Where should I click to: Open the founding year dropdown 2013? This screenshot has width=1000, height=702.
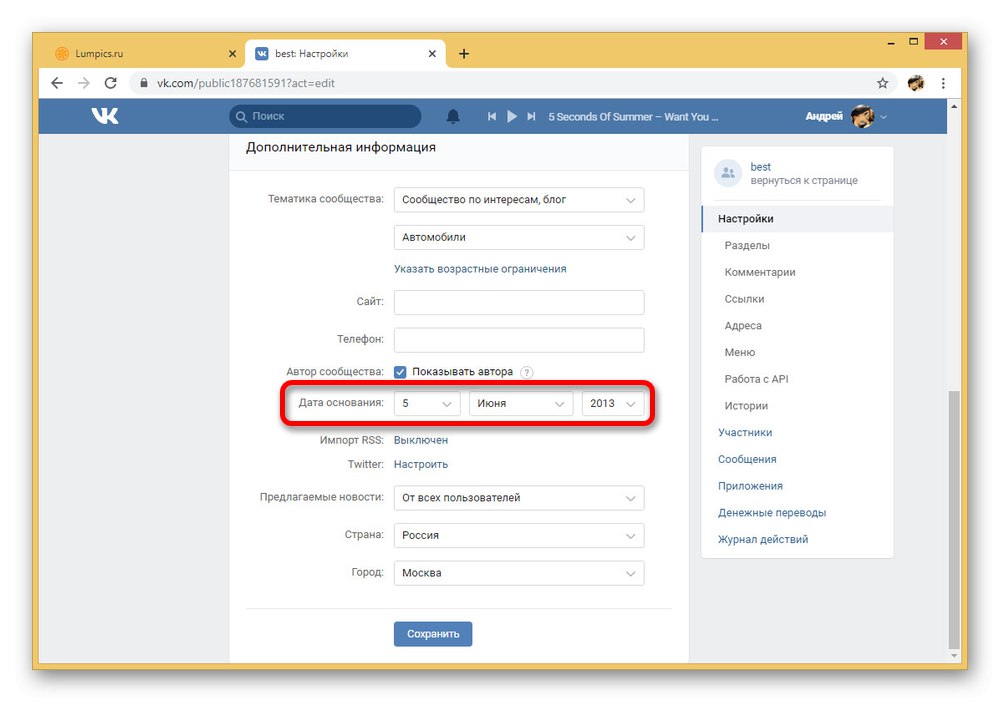point(613,404)
